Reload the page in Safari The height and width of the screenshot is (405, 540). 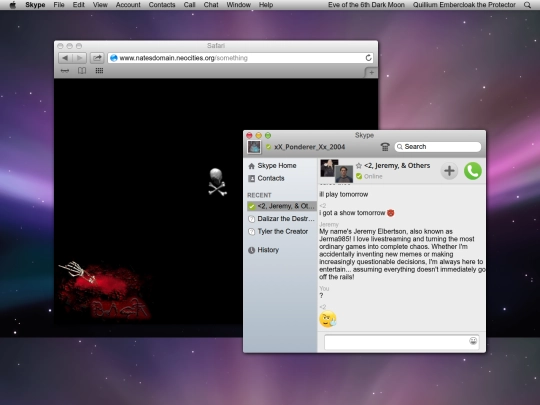click(368, 58)
